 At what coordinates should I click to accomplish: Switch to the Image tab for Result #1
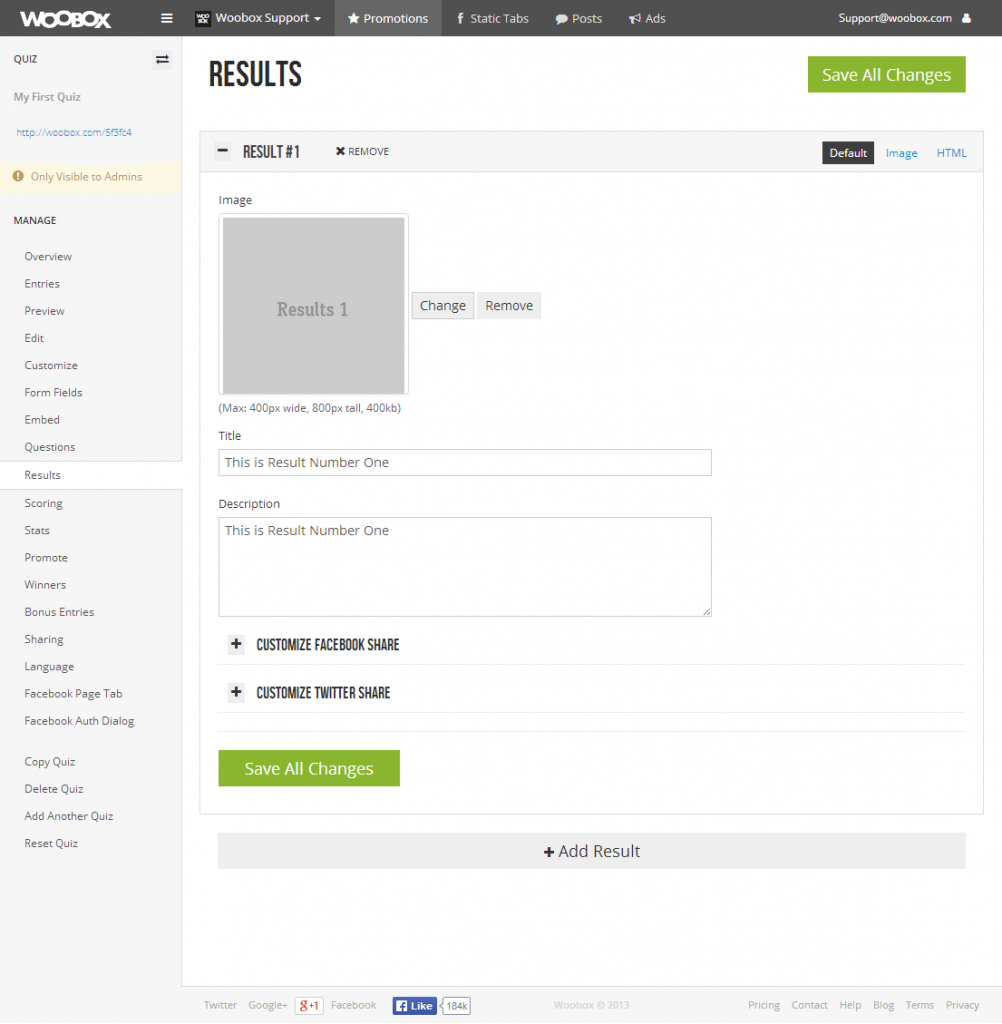(x=901, y=152)
